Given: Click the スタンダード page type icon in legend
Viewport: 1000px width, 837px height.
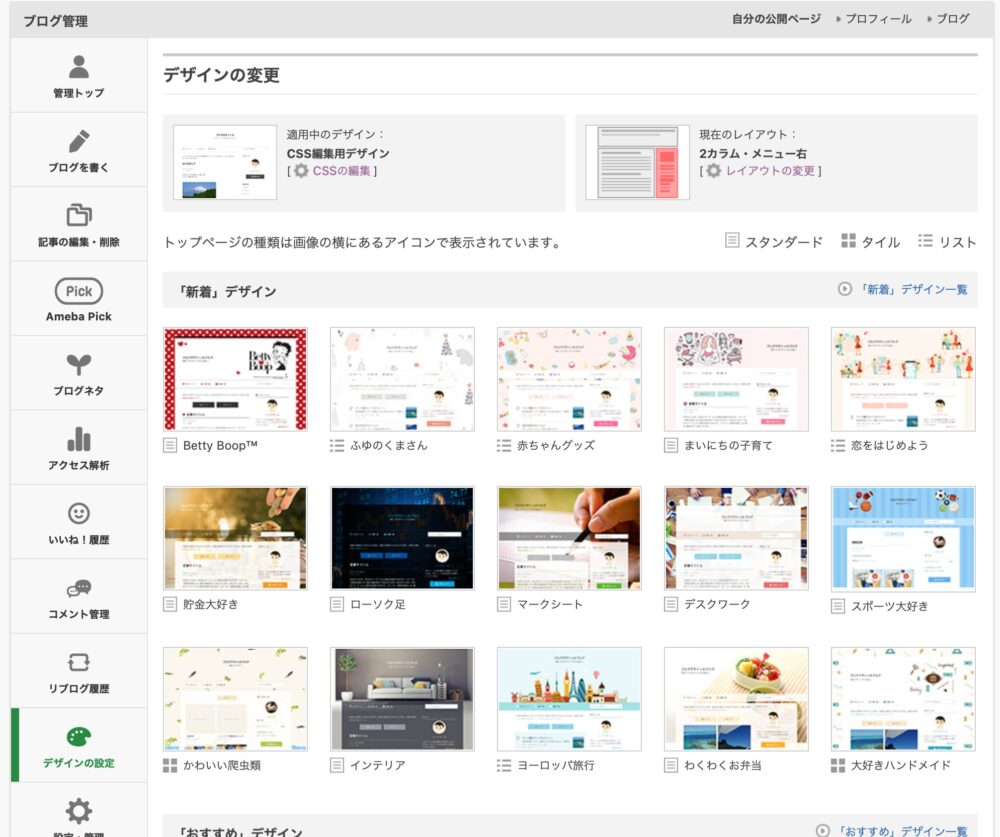Looking at the screenshot, I should (x=732, y=241).
